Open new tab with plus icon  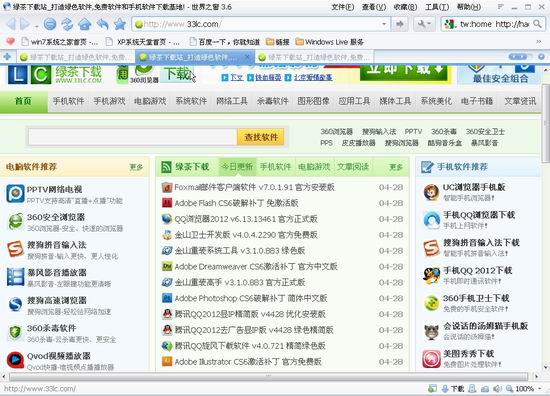7,56
